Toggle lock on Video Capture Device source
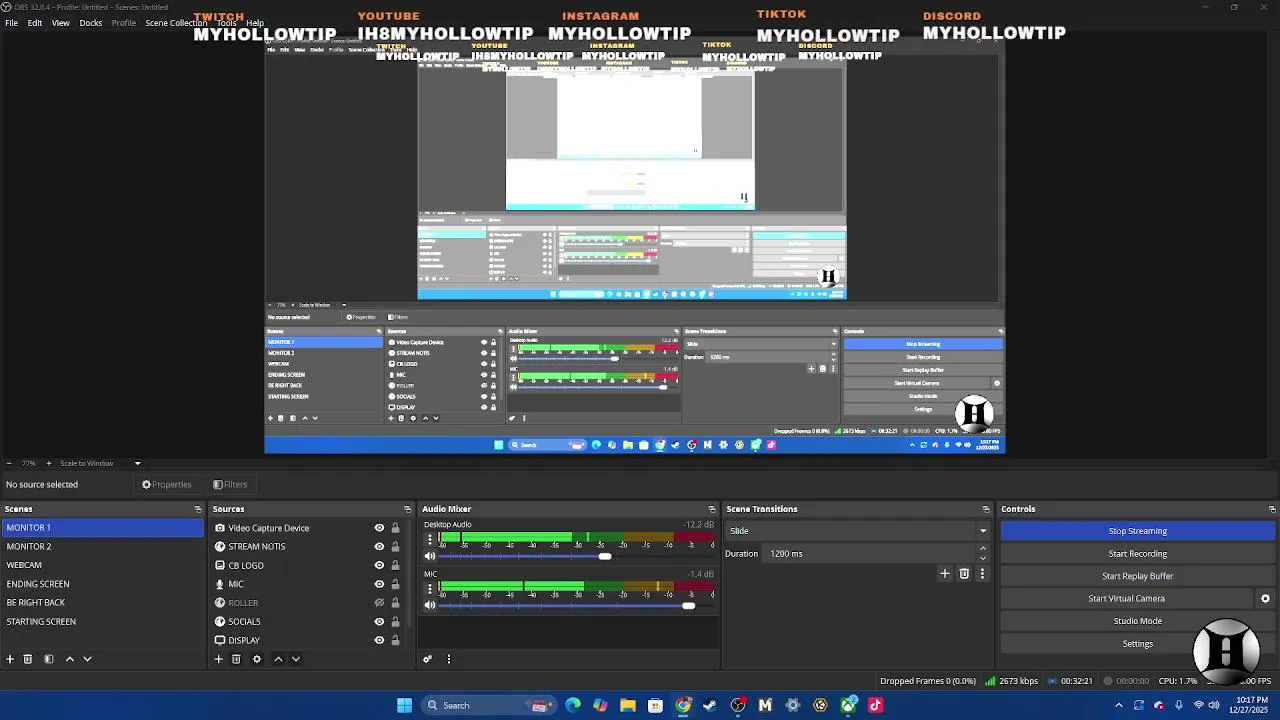The height and width of the screenshot is (720, 1280). tap(395, 528)
